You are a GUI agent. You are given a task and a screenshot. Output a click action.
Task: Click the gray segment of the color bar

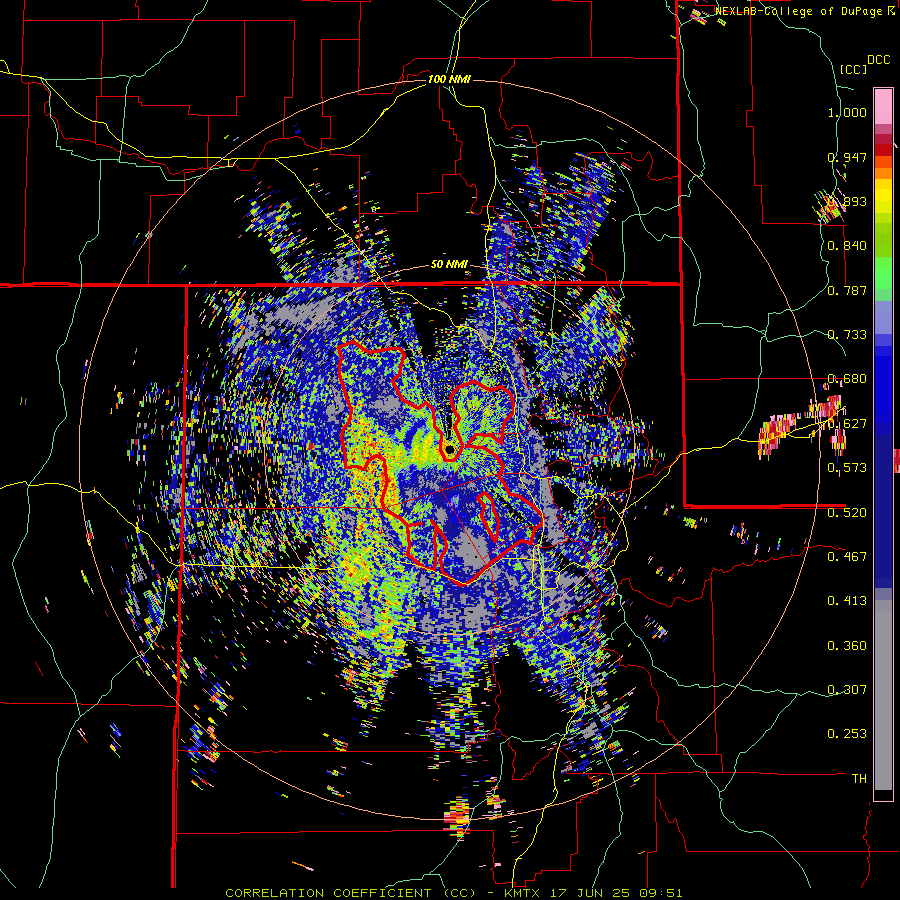pos(883,695)
